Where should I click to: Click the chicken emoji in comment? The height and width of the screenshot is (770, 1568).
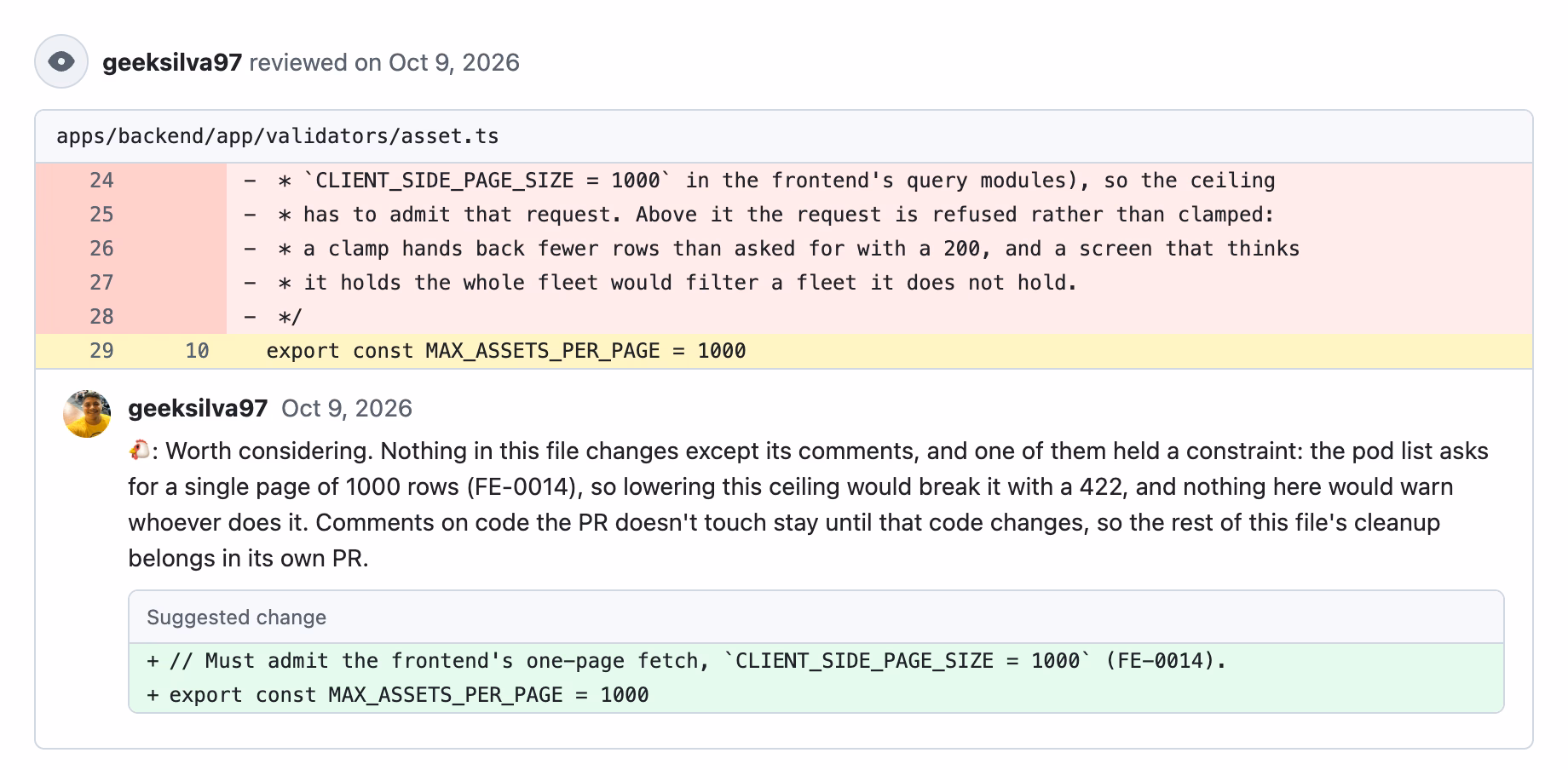pos(139,451)
